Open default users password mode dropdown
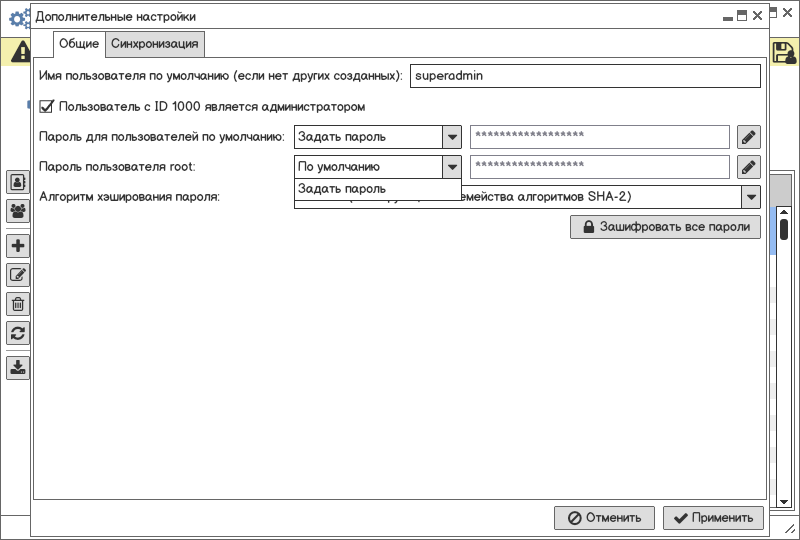The image size is (800, 540). (452, 137)
